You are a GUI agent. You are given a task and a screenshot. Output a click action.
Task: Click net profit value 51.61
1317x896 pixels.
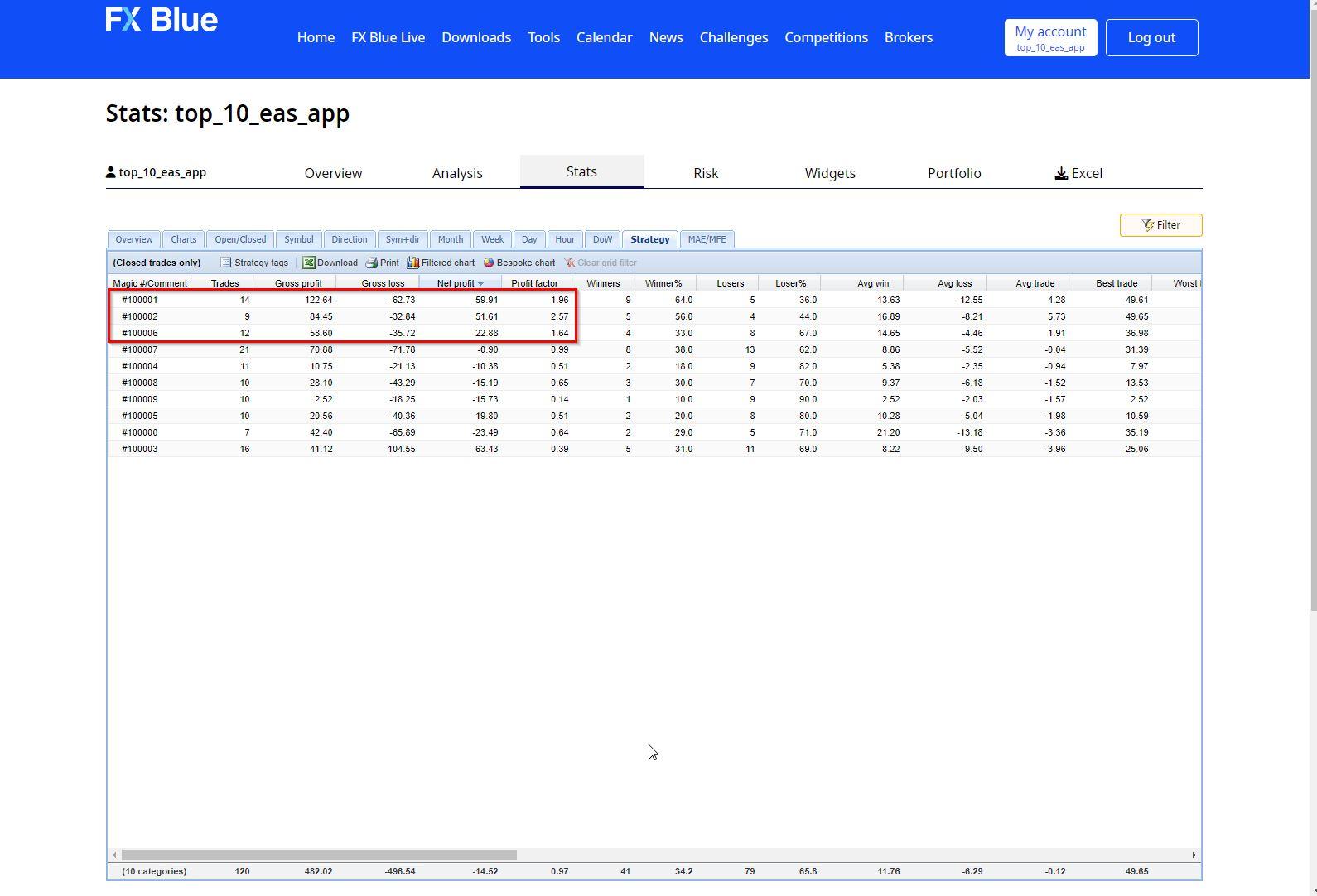point(486,316)
